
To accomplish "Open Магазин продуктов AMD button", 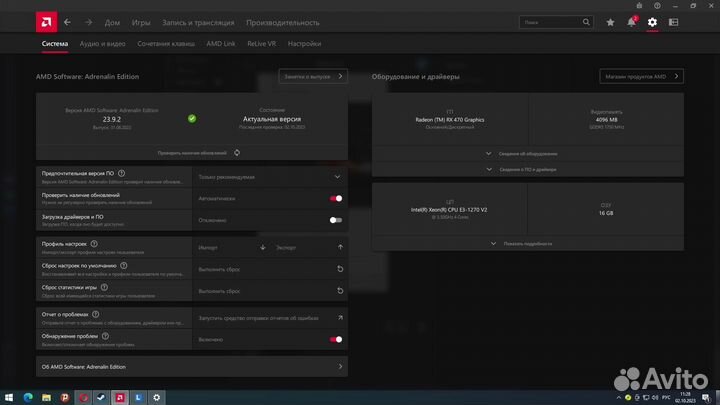I will tap(641, 76).
